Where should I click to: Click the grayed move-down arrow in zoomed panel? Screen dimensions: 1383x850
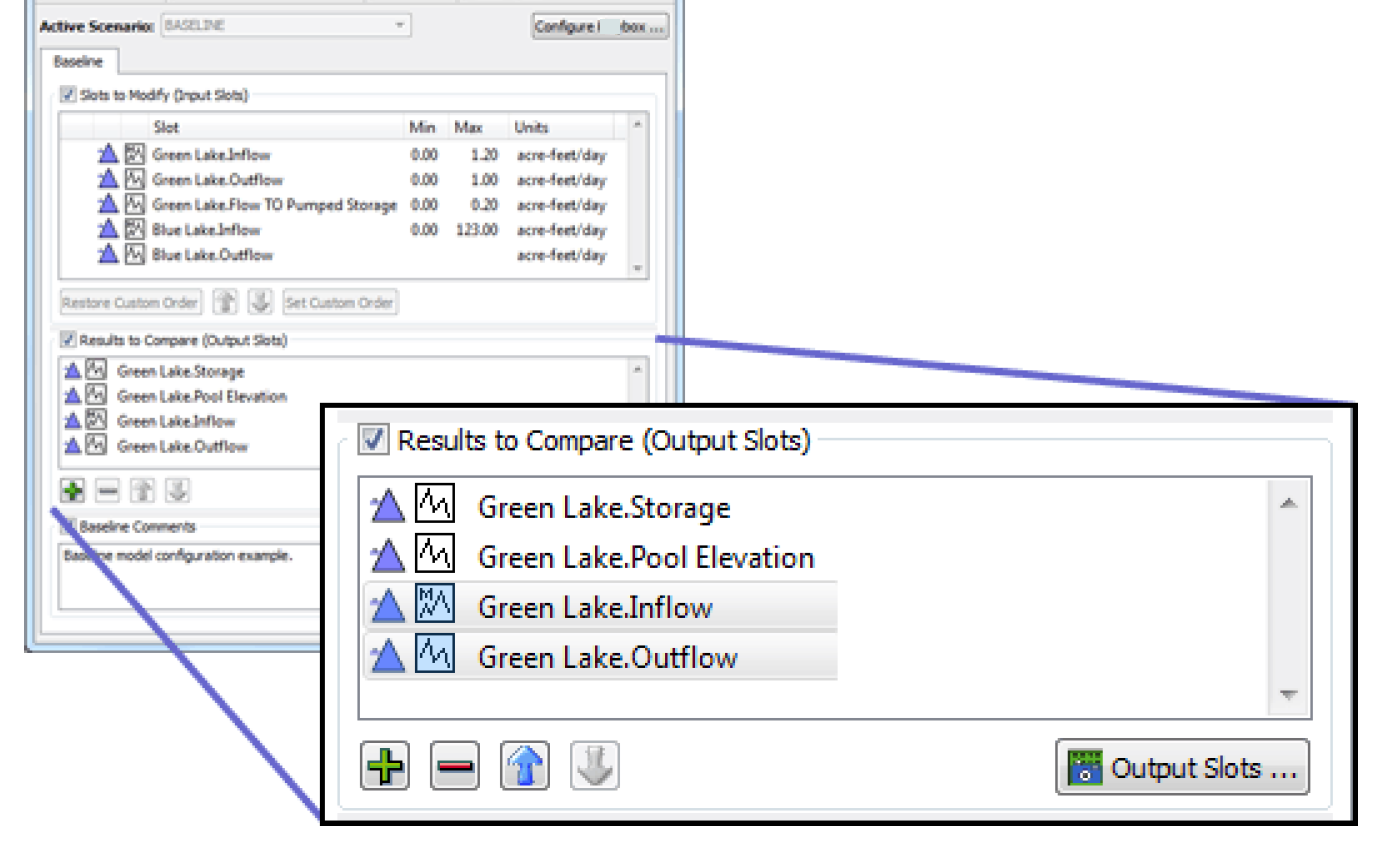point(595,767)
